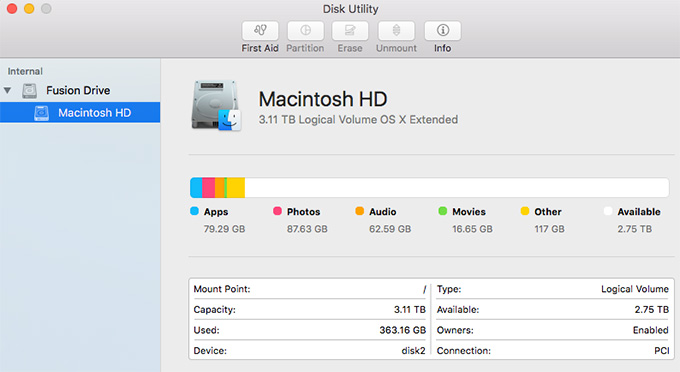Screen dimensions: 680x372
Task: Collapse the Fusion Drive disclosure triangle
Action: click(x=7, y=91)
